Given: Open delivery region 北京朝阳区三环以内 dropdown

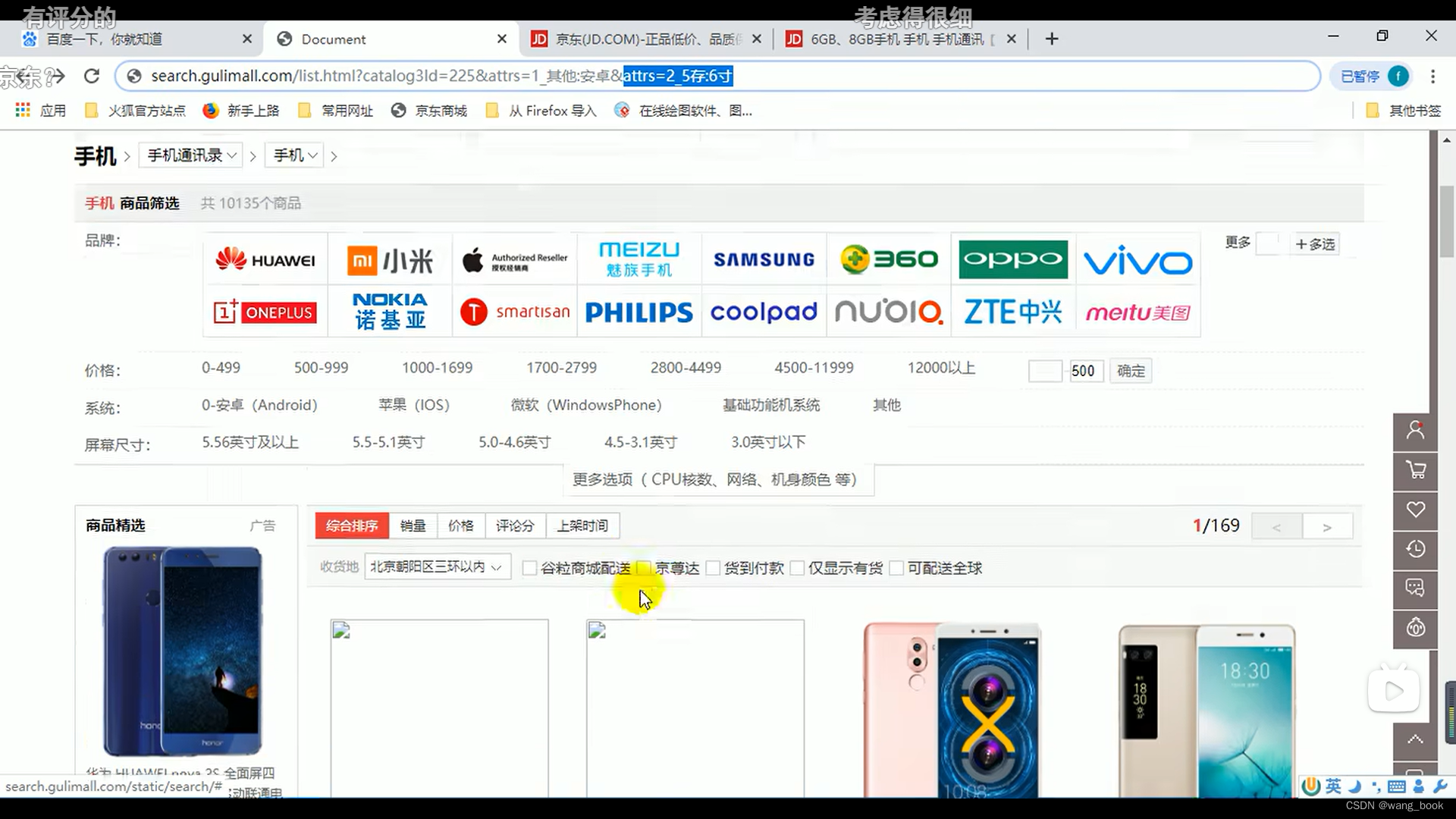Looking at the screenshot, I should [x=438, y=567].
